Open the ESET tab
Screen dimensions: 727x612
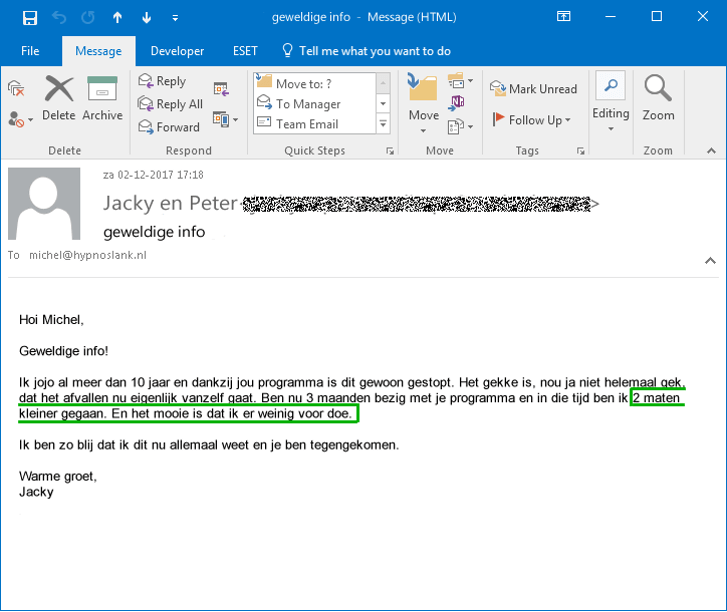click(245, 51)
